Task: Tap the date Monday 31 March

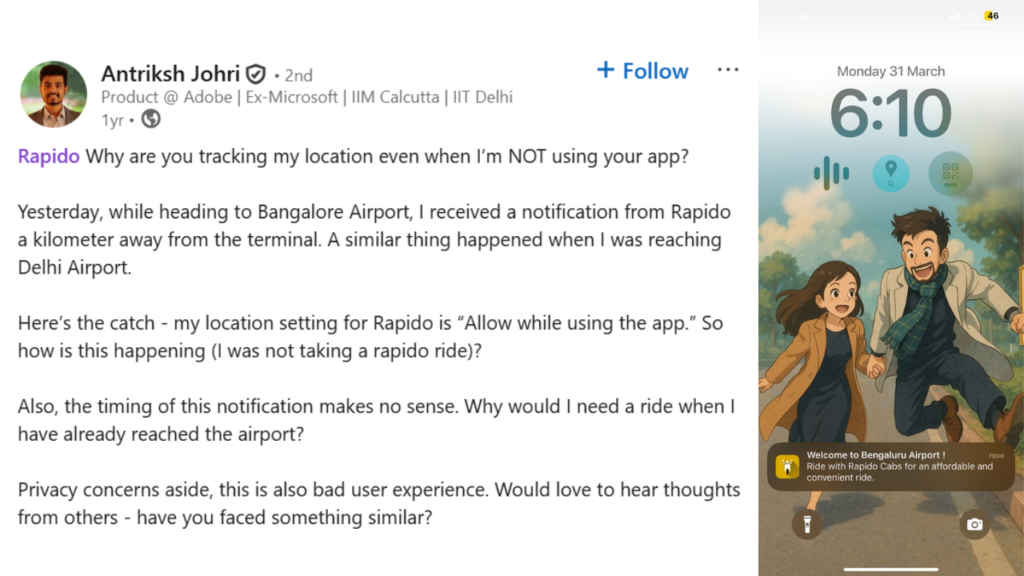Action: point(890,71)
